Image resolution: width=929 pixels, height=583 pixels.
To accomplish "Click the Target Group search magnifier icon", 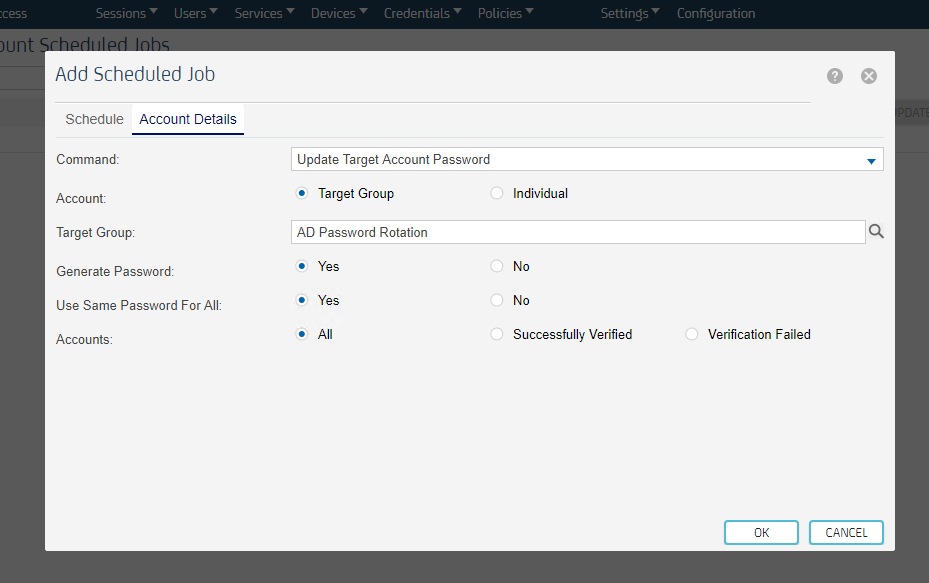I will [876, 232].
